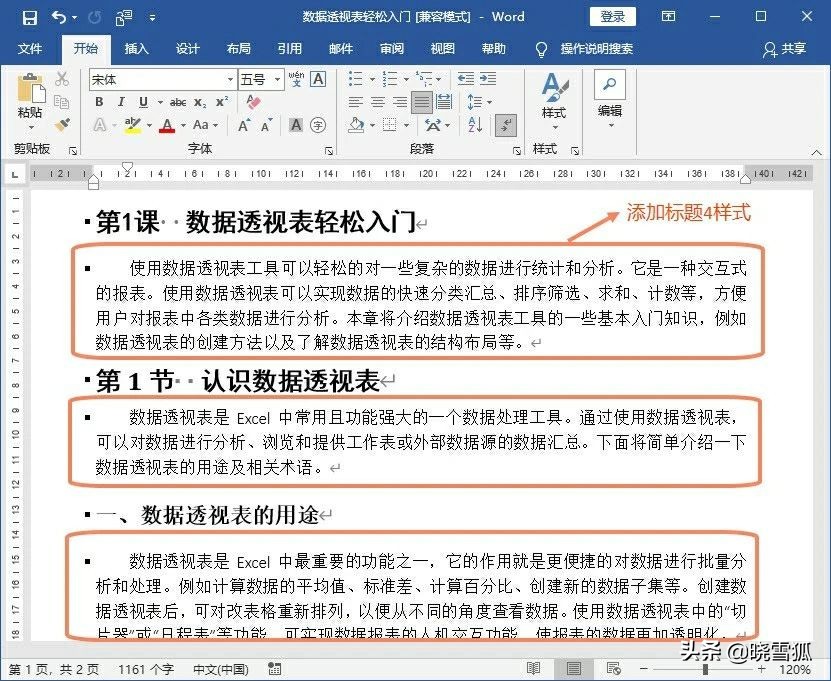Select the Format Painter icon

point(62,124)
